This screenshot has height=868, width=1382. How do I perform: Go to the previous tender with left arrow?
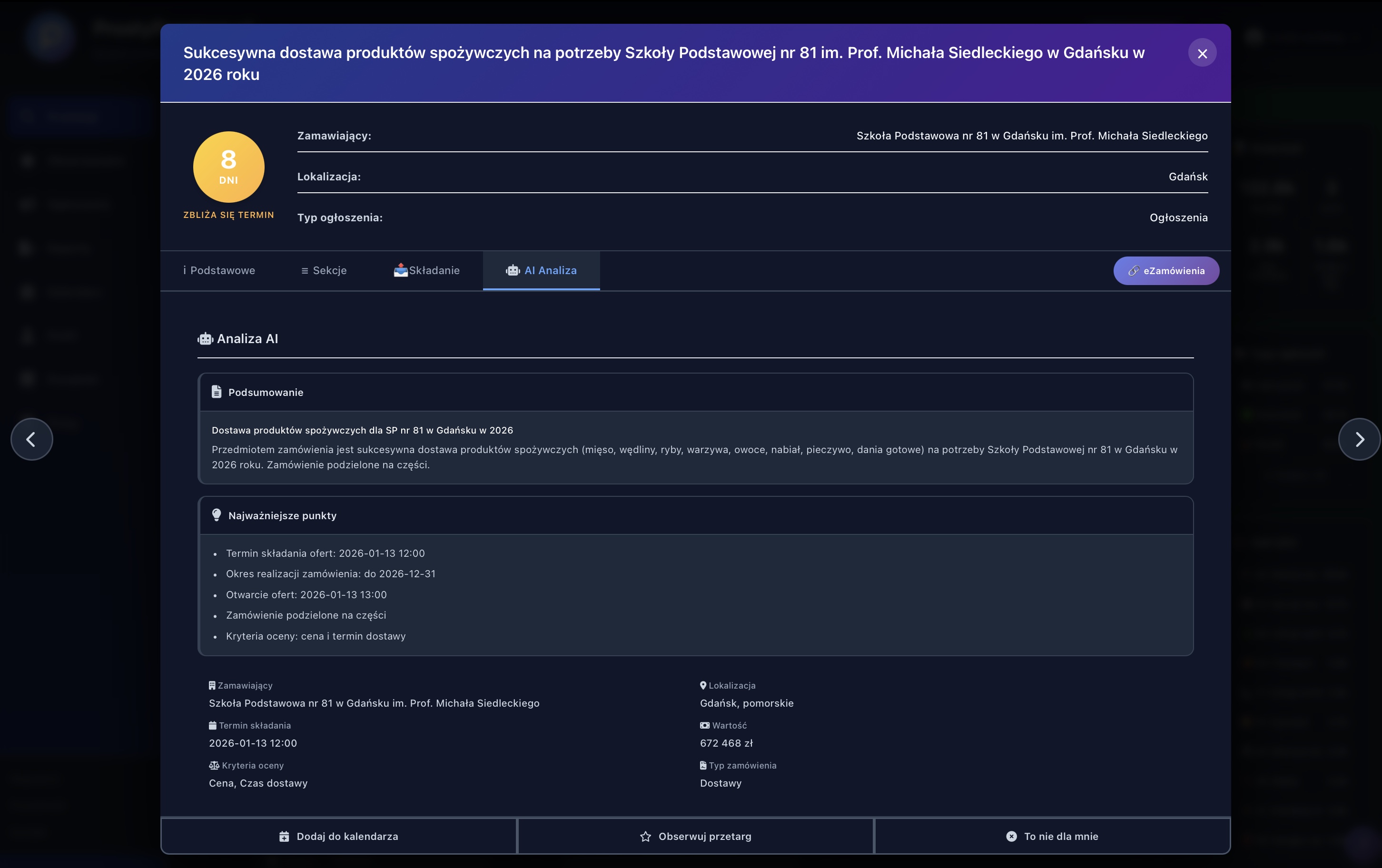coord(31,439)
